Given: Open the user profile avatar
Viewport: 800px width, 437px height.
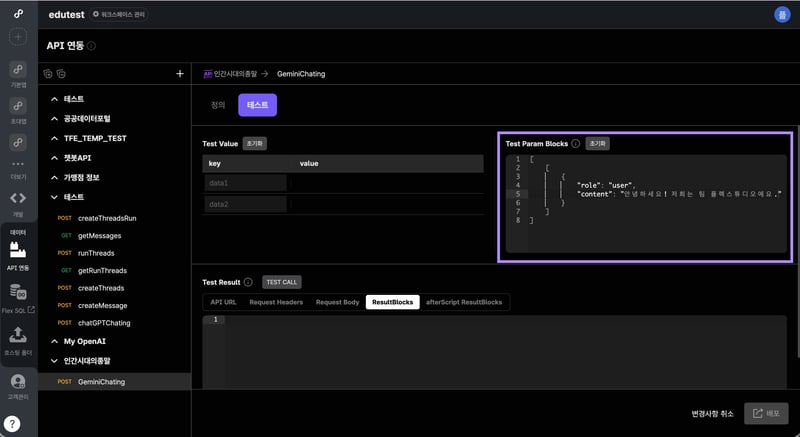Looking at the screenshot, I should (x=781, y=14).
